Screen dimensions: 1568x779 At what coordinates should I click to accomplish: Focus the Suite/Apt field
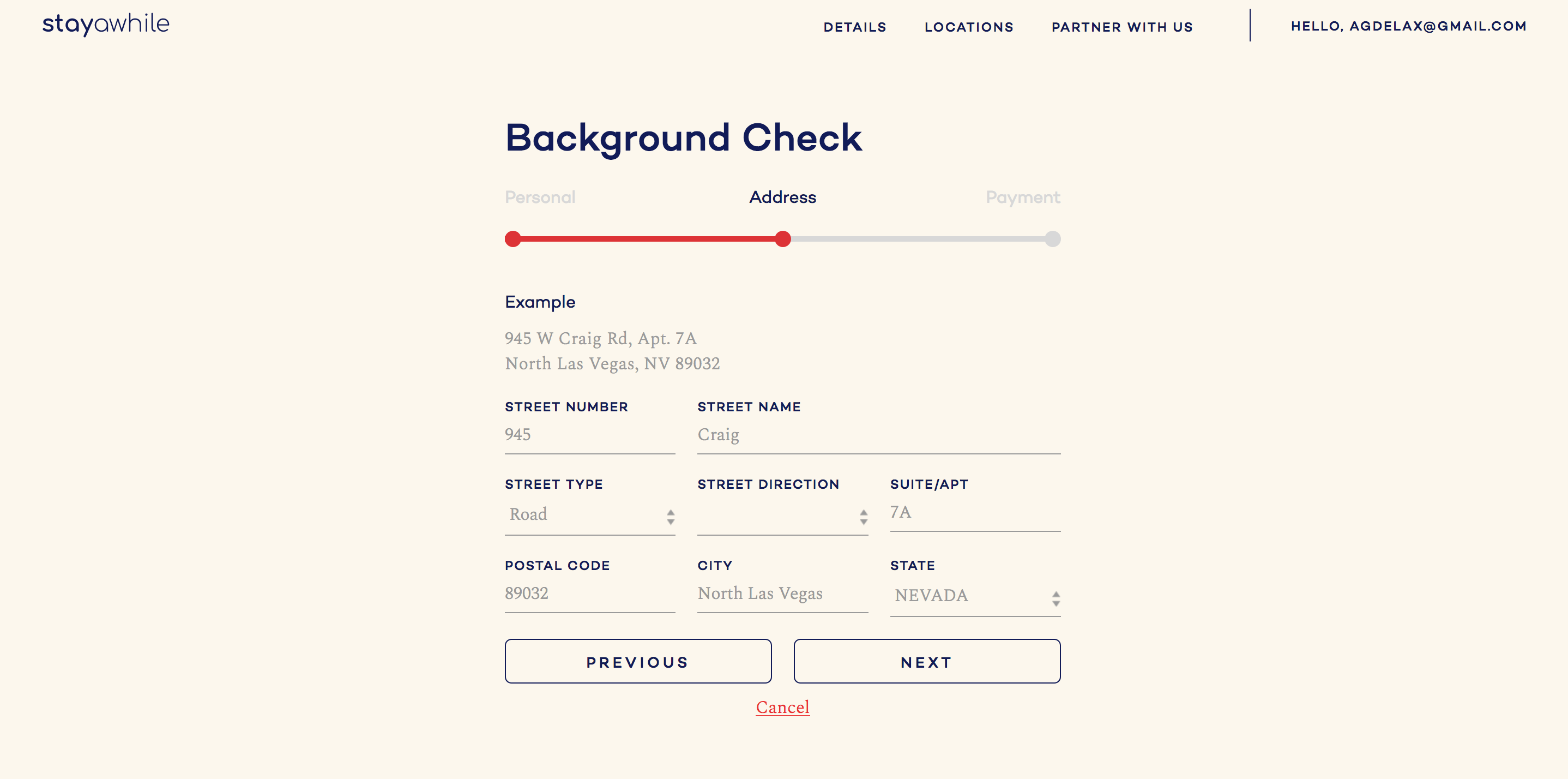975,513
